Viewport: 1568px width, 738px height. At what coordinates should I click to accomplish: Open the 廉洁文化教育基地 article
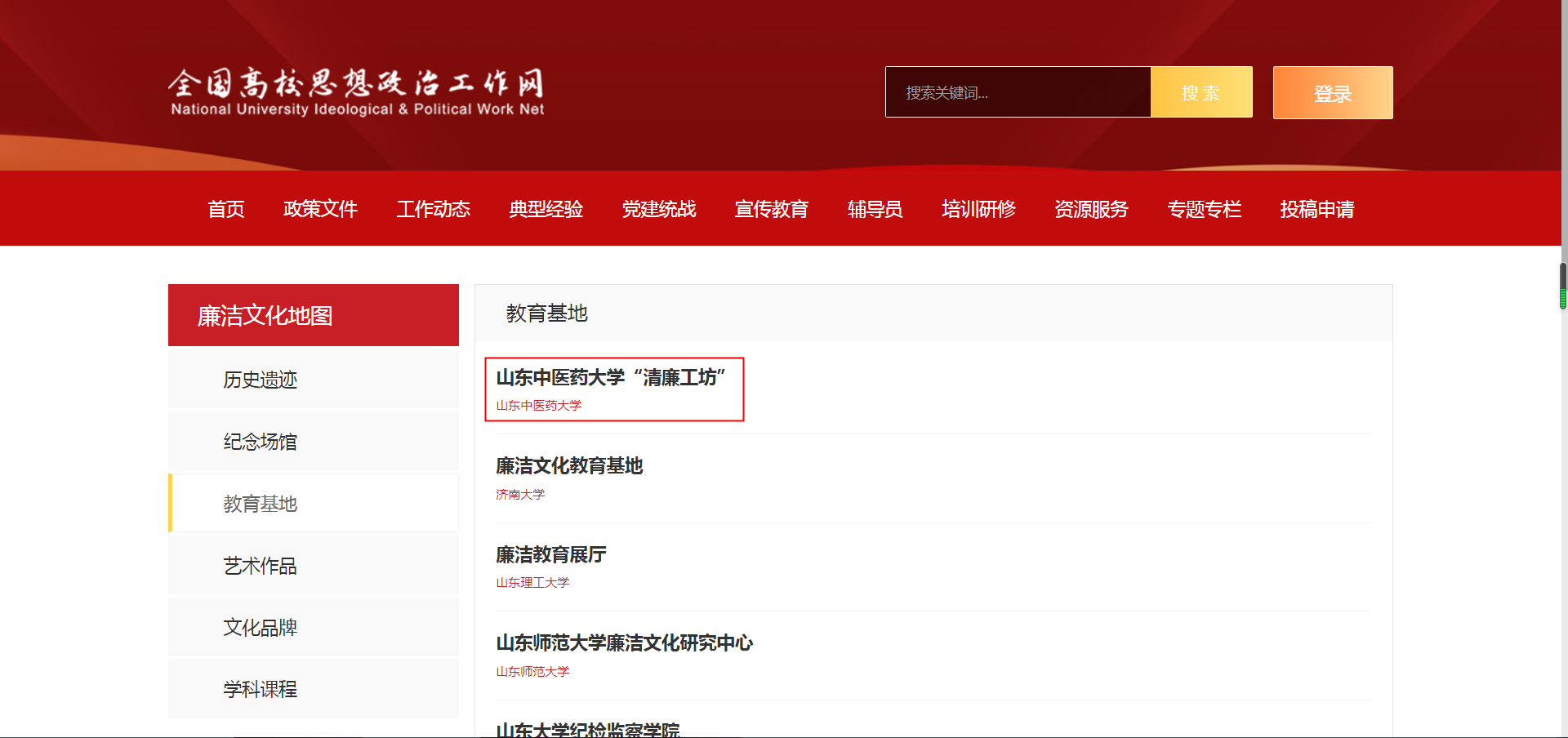coord(569,466)
